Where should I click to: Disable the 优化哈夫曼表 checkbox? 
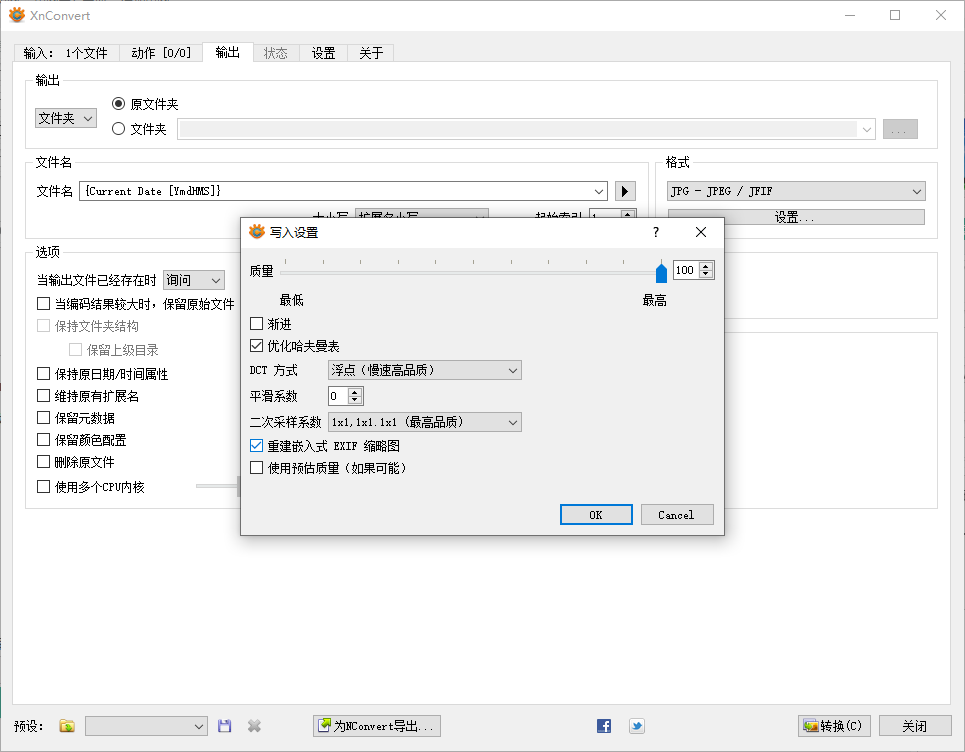coord(257,347)
